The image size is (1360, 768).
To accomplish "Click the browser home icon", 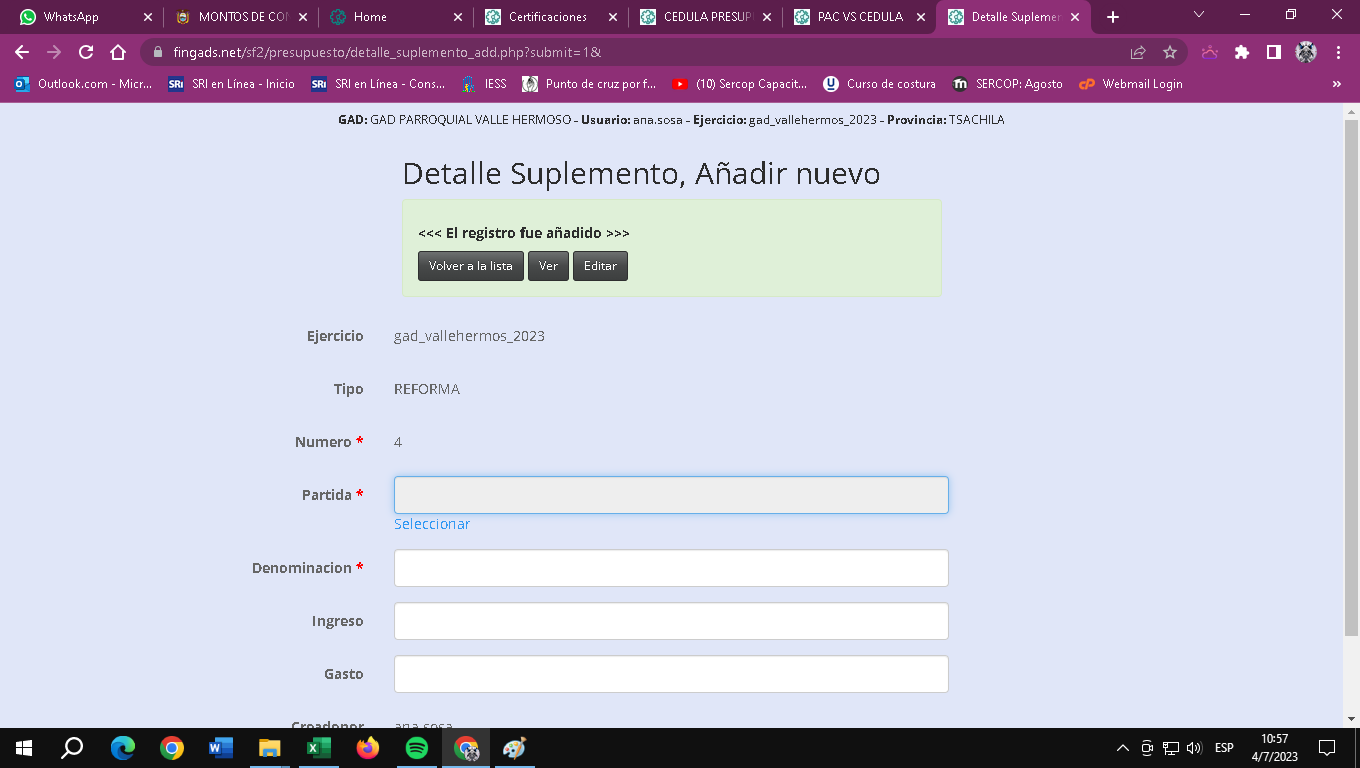I will tap(118, 53).
